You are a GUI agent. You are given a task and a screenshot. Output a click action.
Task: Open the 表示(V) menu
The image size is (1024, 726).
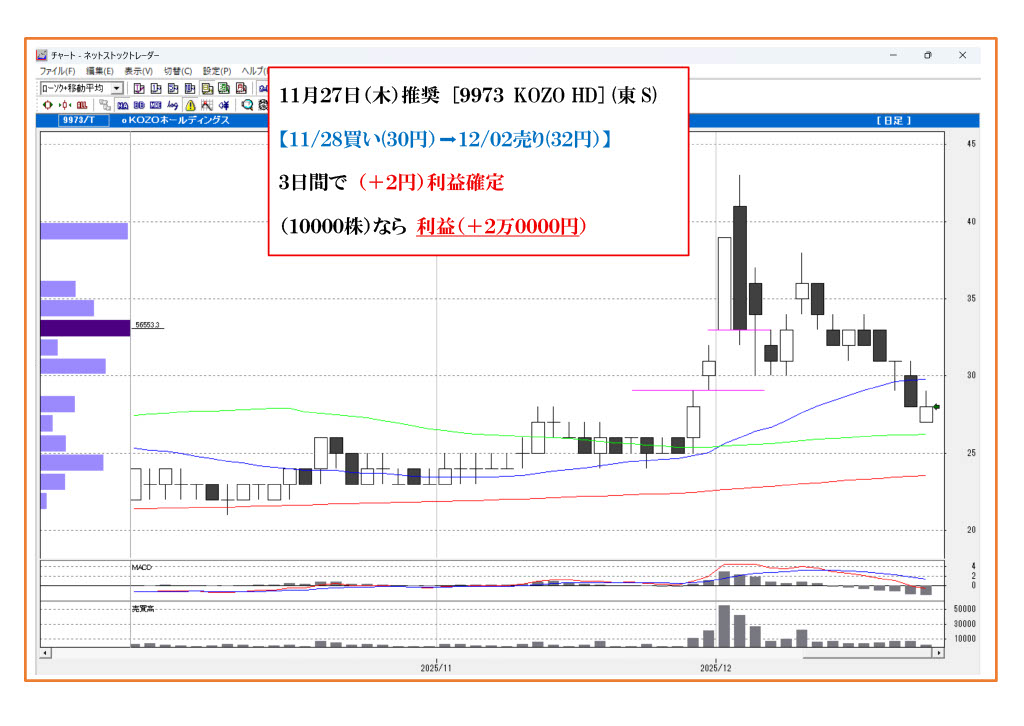click(x=138, y=72)
